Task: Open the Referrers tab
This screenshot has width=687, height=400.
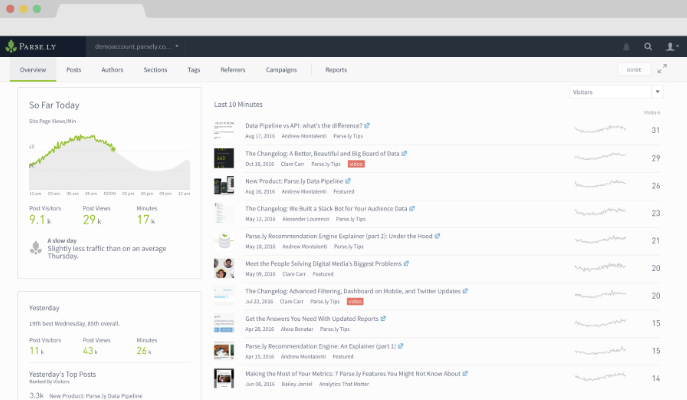Action: click(x=233, y=70)
